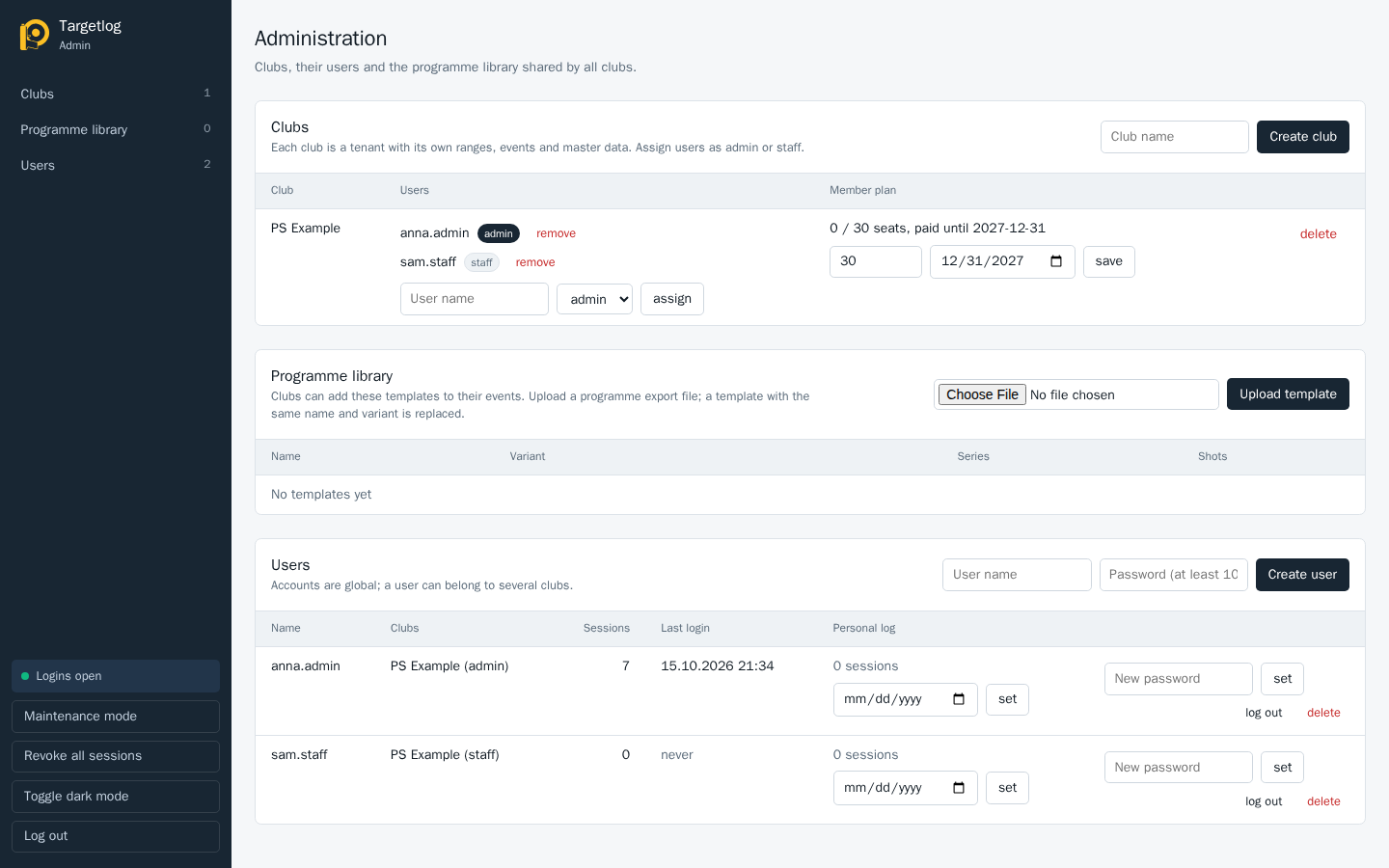Set personal log date for anna.admin
This screenshot has width=1389, height=868.
click(1007, 699)
